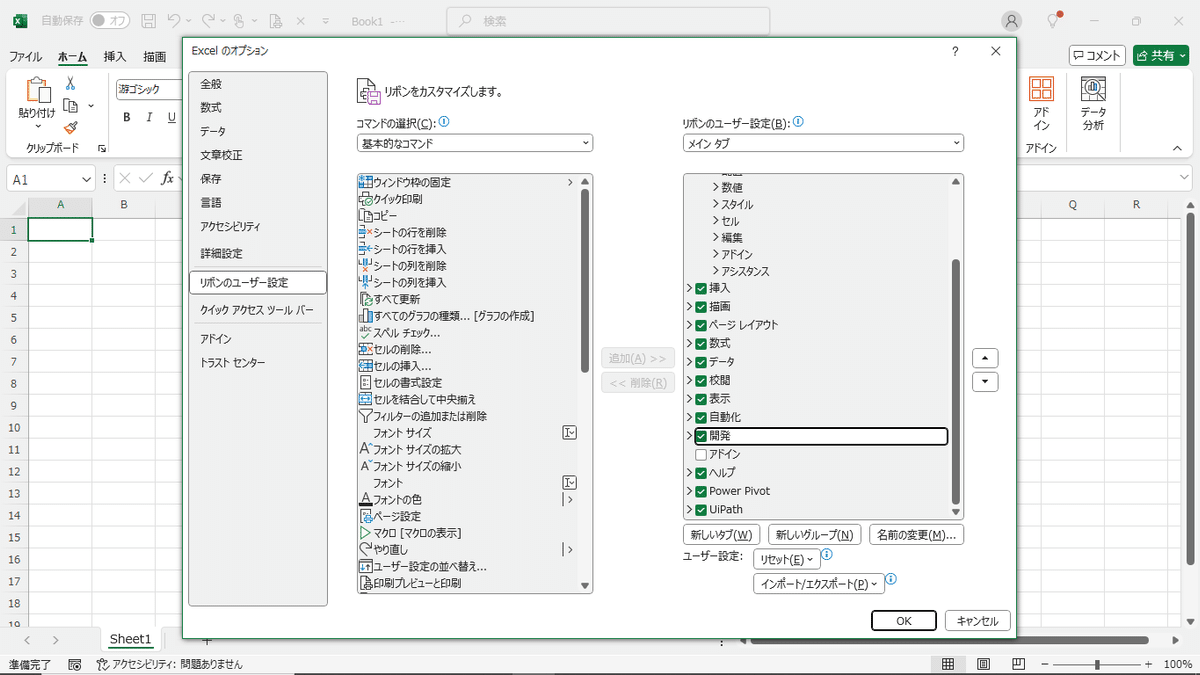This screenshot has height=675, width=1200.
Task: Check the アドイン tab checkbox
Action: [701, 454]
